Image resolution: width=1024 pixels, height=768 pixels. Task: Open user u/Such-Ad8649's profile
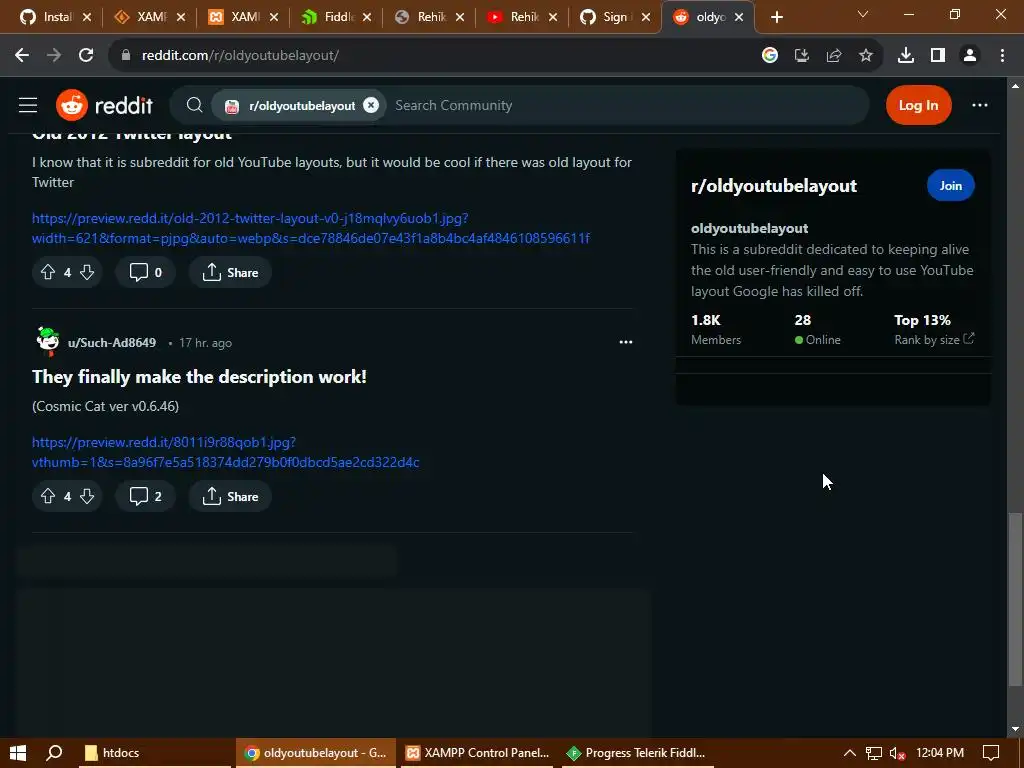pos(112,343)
